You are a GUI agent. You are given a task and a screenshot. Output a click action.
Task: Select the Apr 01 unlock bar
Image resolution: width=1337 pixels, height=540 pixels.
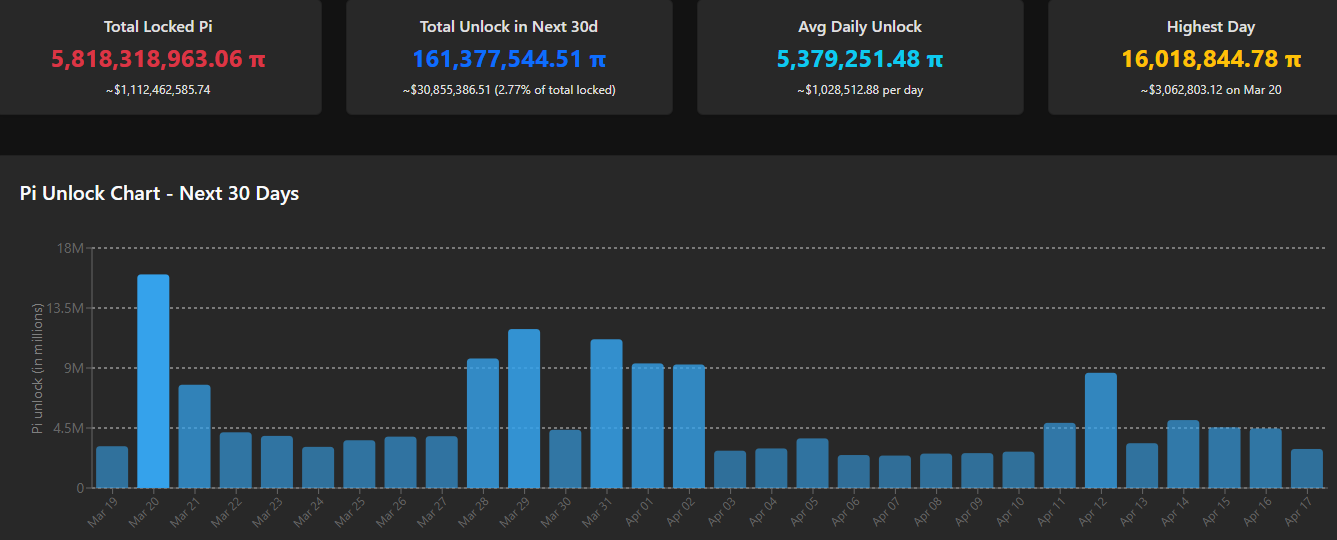pos(647,425)
